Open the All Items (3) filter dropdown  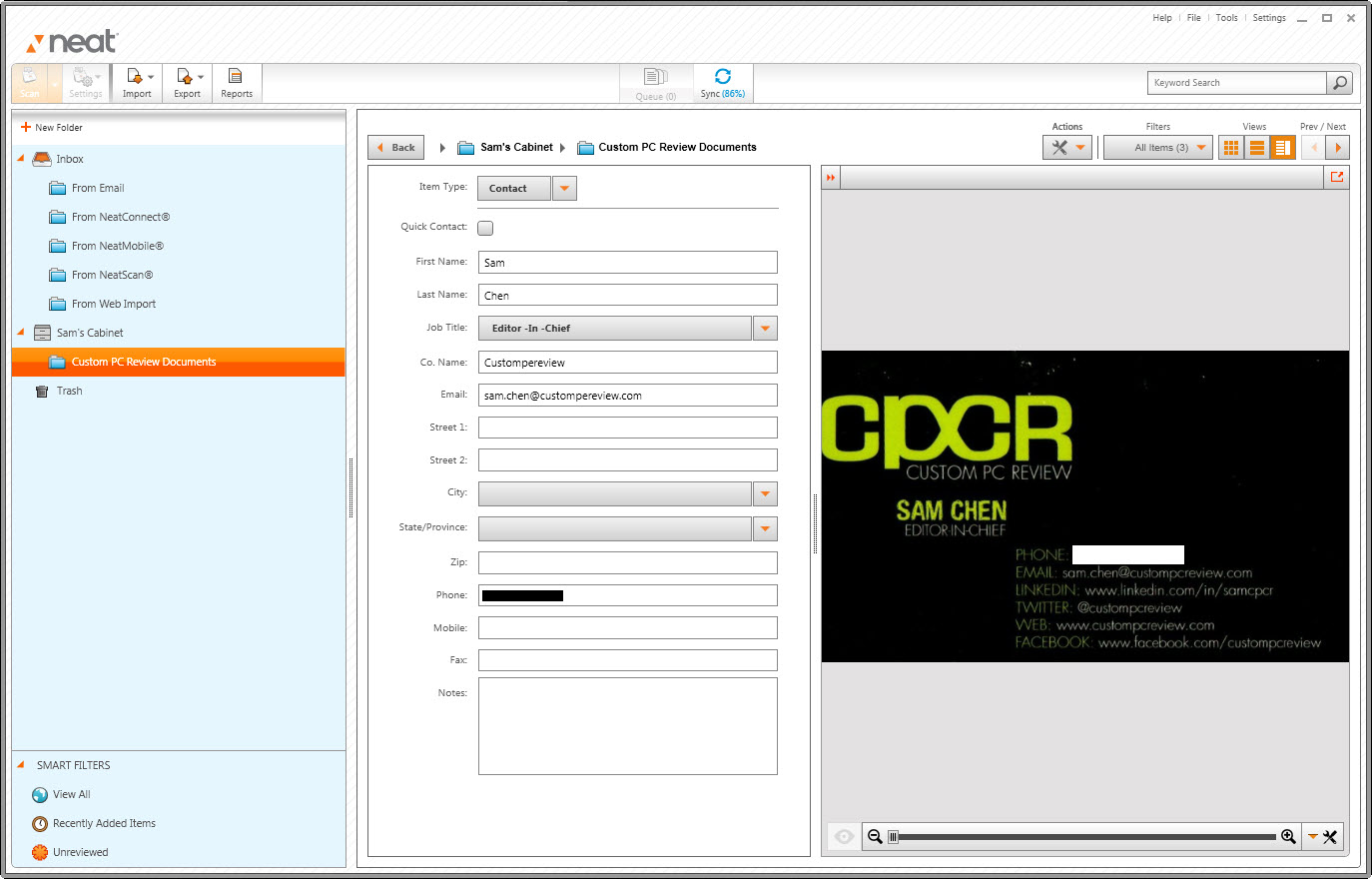[x=1158, y=148]
